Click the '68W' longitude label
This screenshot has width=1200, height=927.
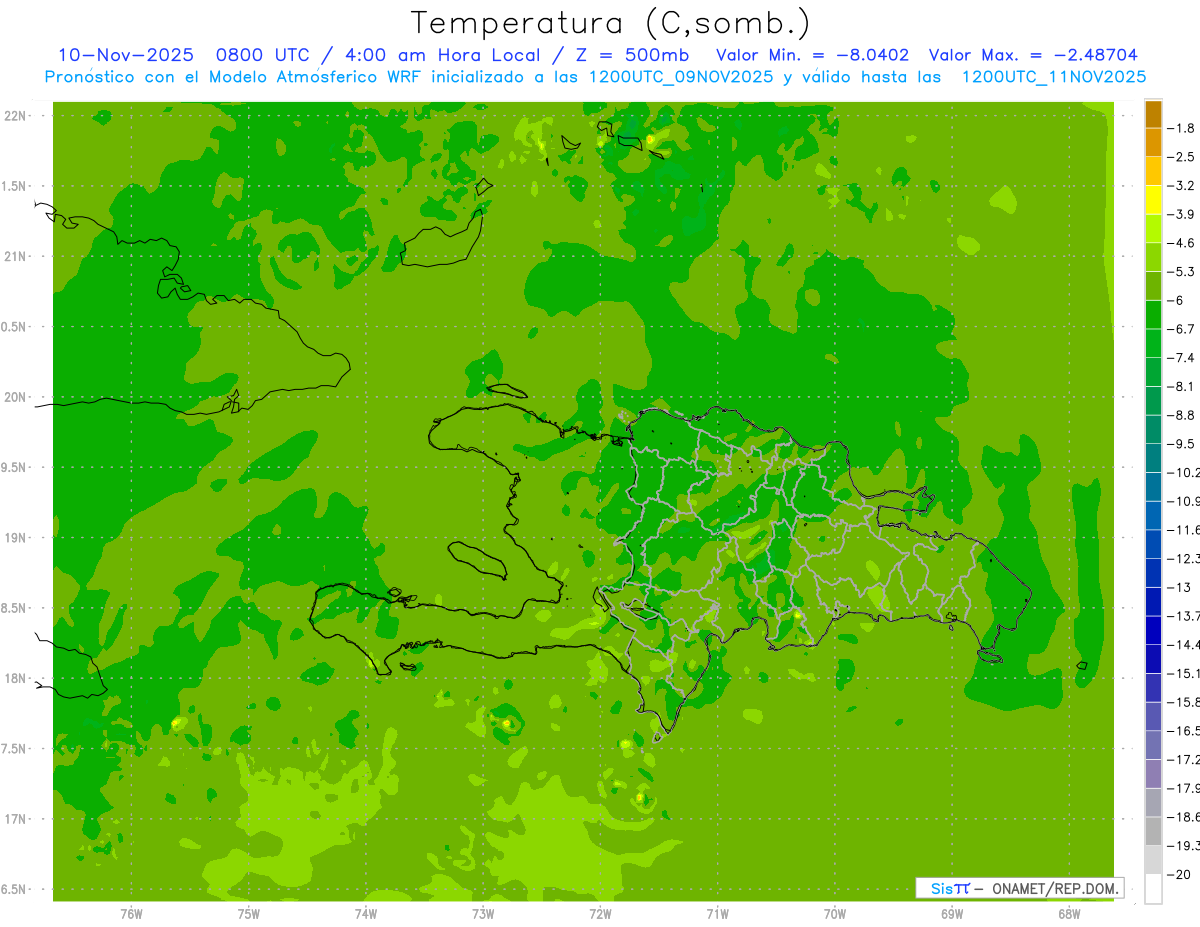1069,913
